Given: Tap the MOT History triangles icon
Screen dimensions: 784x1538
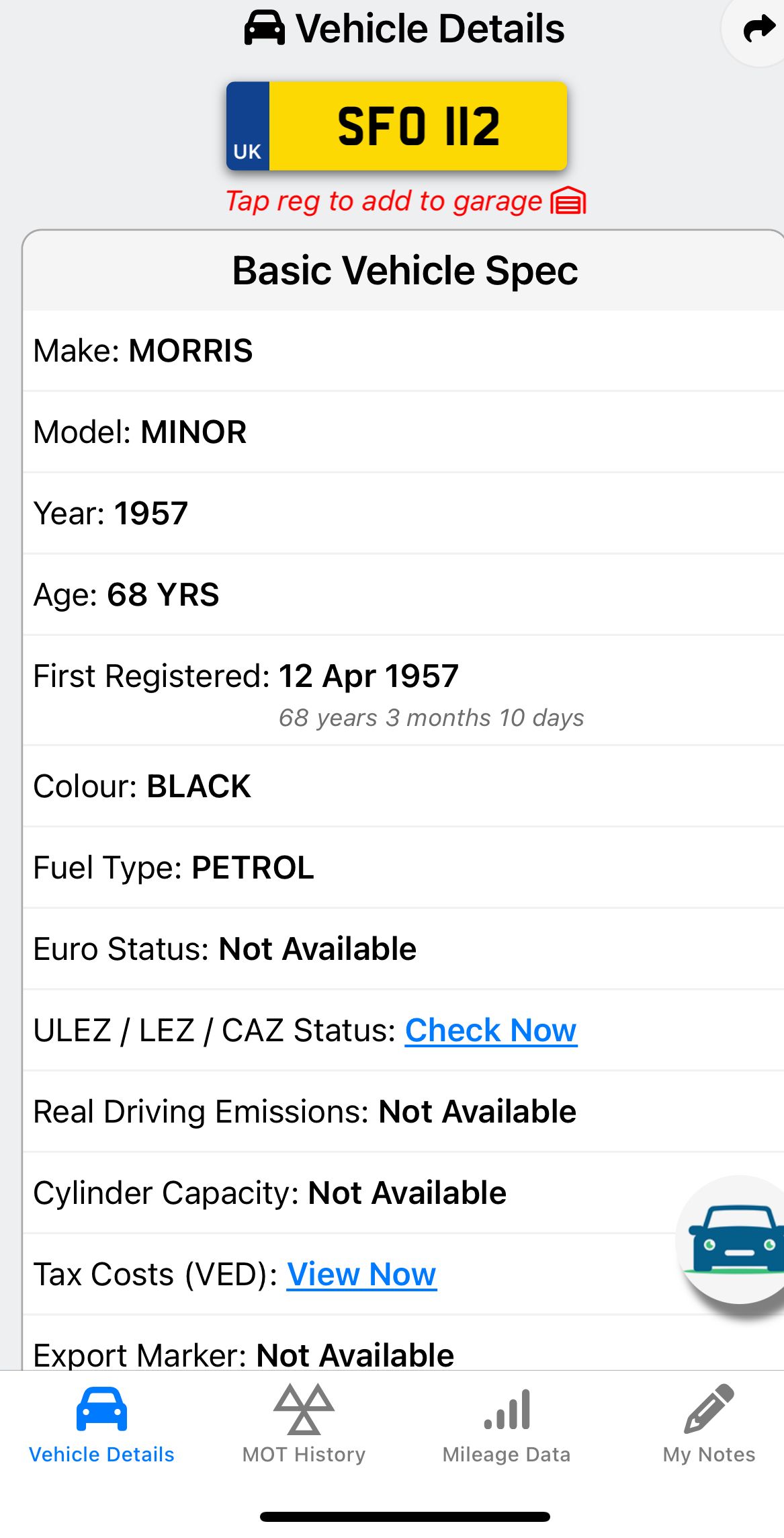Looking at the screenshot, I should point(304,1408).
